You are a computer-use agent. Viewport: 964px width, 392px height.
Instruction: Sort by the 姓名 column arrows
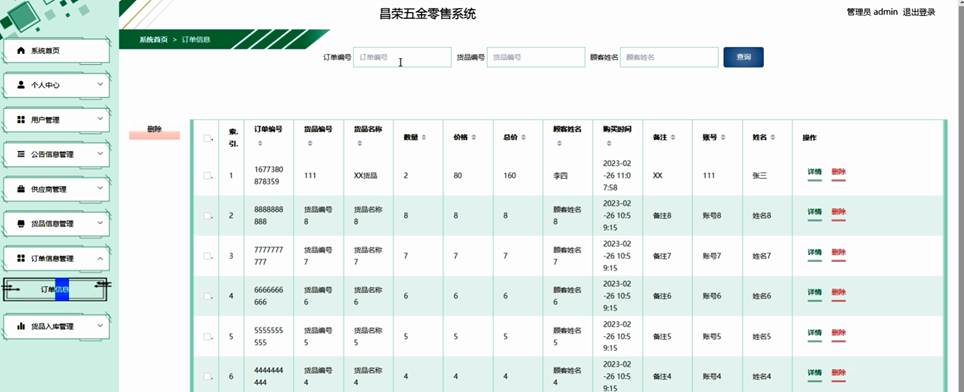tap(772, 138)
